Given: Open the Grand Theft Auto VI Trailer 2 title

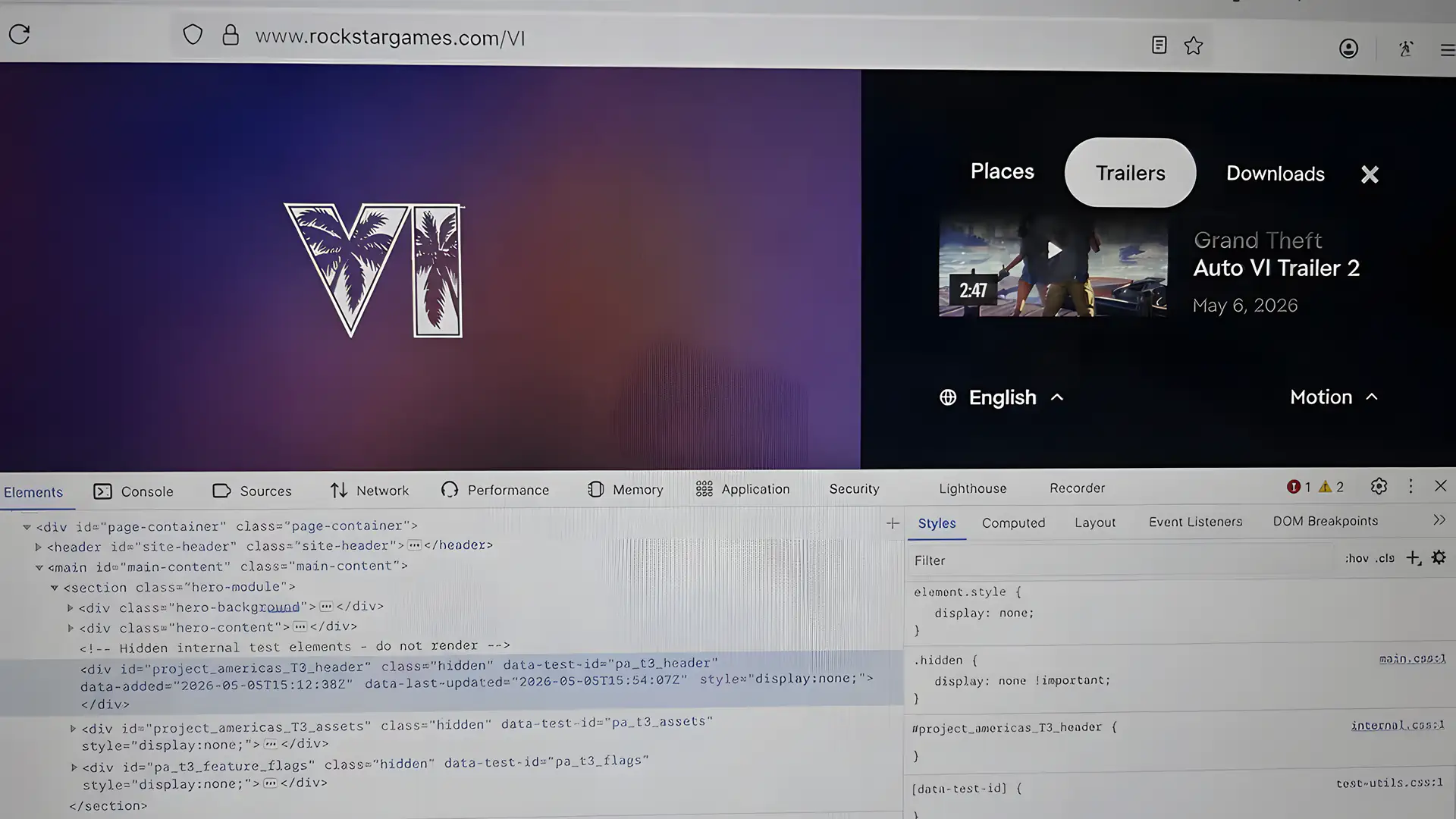Looking at the screenshot, I should pyautogui.click(x=1276, y=254).
